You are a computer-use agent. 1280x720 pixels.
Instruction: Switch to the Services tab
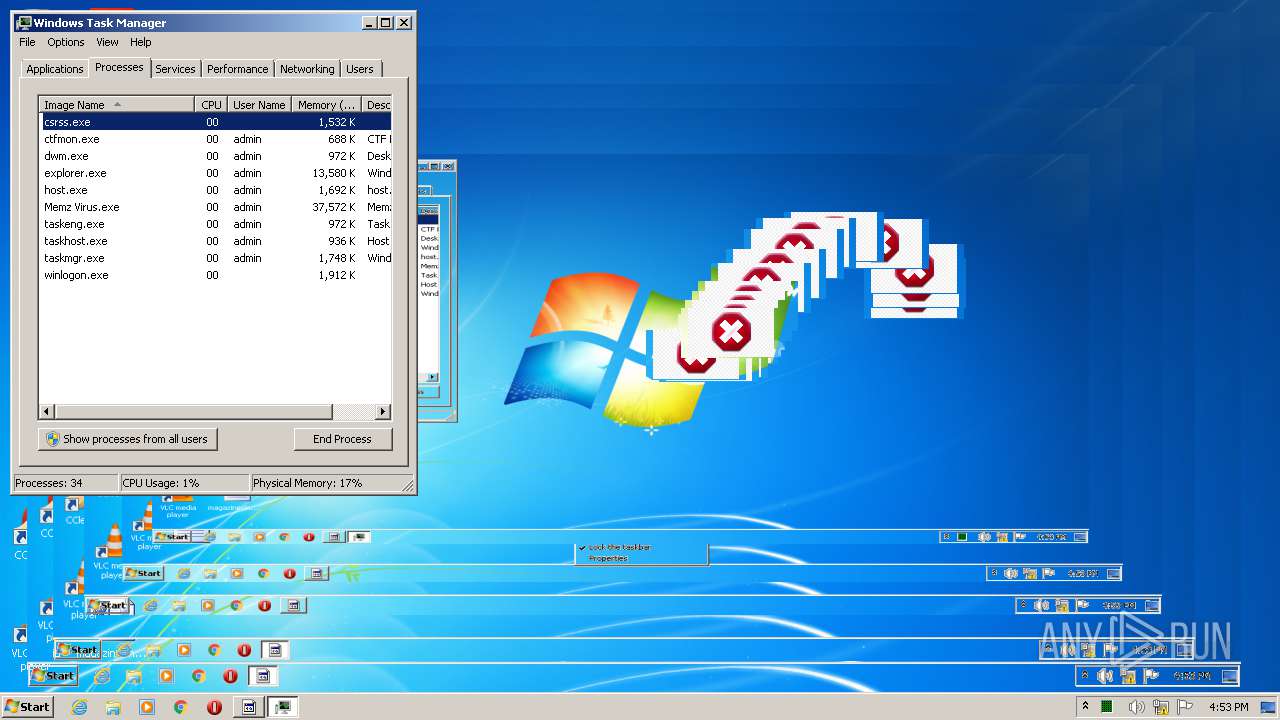pos(175,69)
